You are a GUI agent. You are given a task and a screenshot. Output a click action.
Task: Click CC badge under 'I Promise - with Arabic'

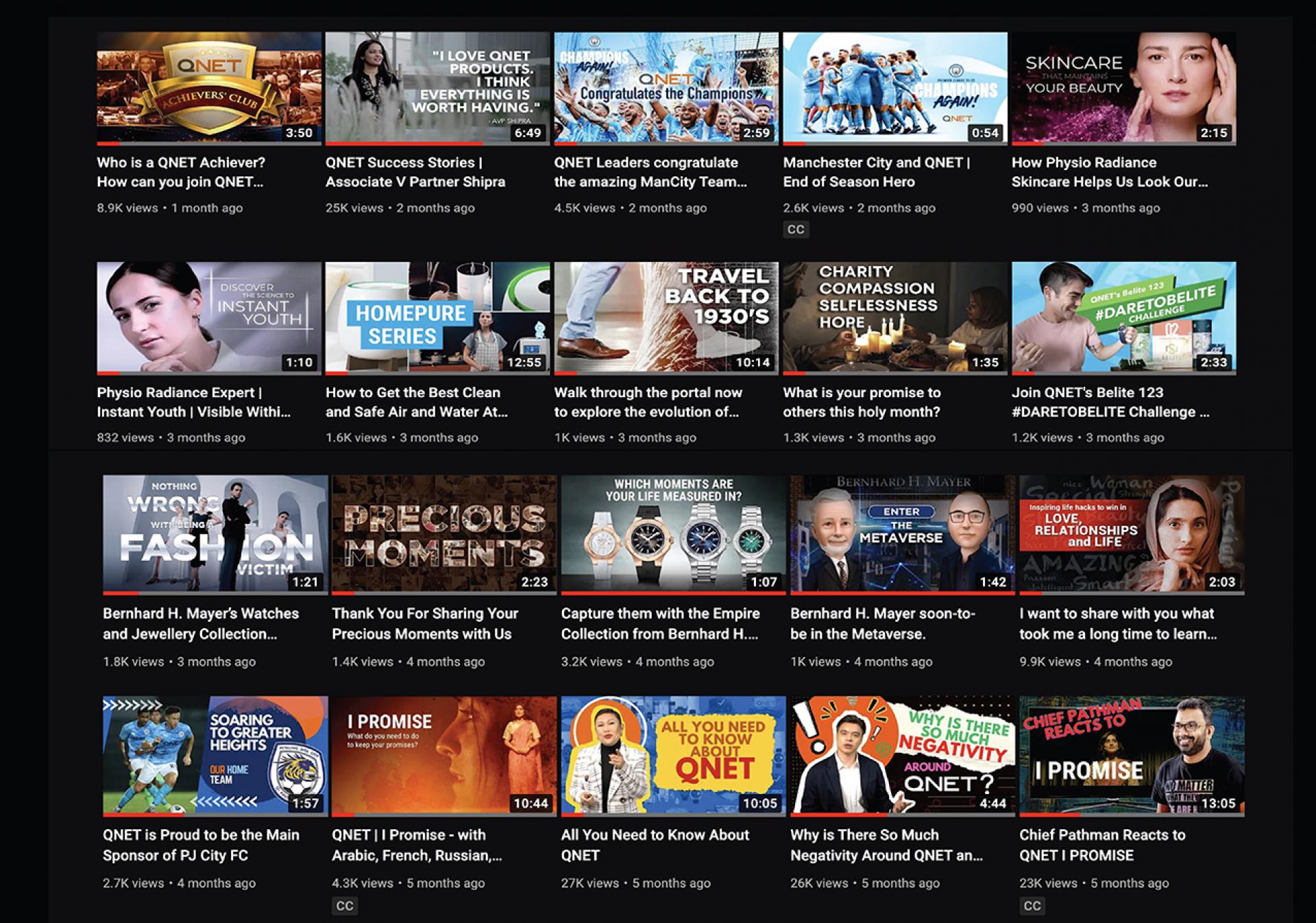click(345, 906)
